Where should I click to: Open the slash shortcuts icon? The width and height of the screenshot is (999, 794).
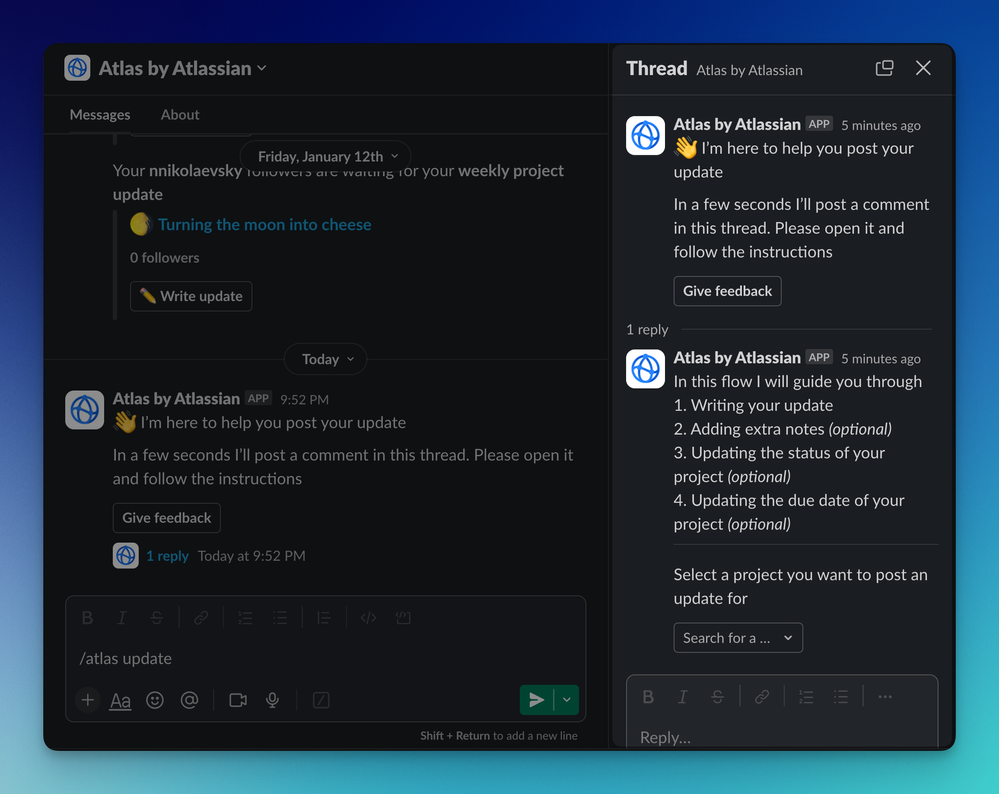(x=321, y=700)
